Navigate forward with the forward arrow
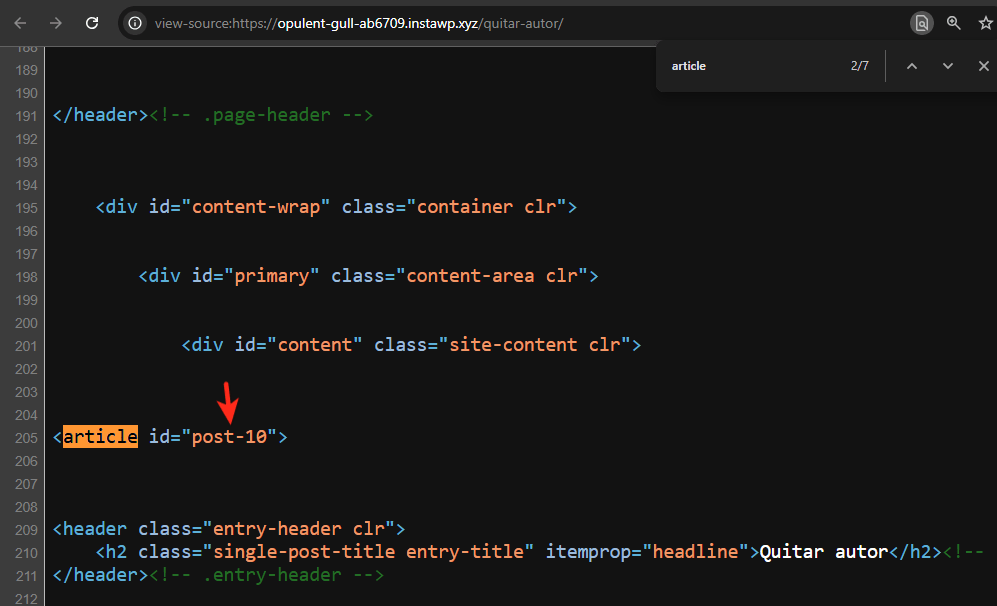 click(x=56, y=22)
